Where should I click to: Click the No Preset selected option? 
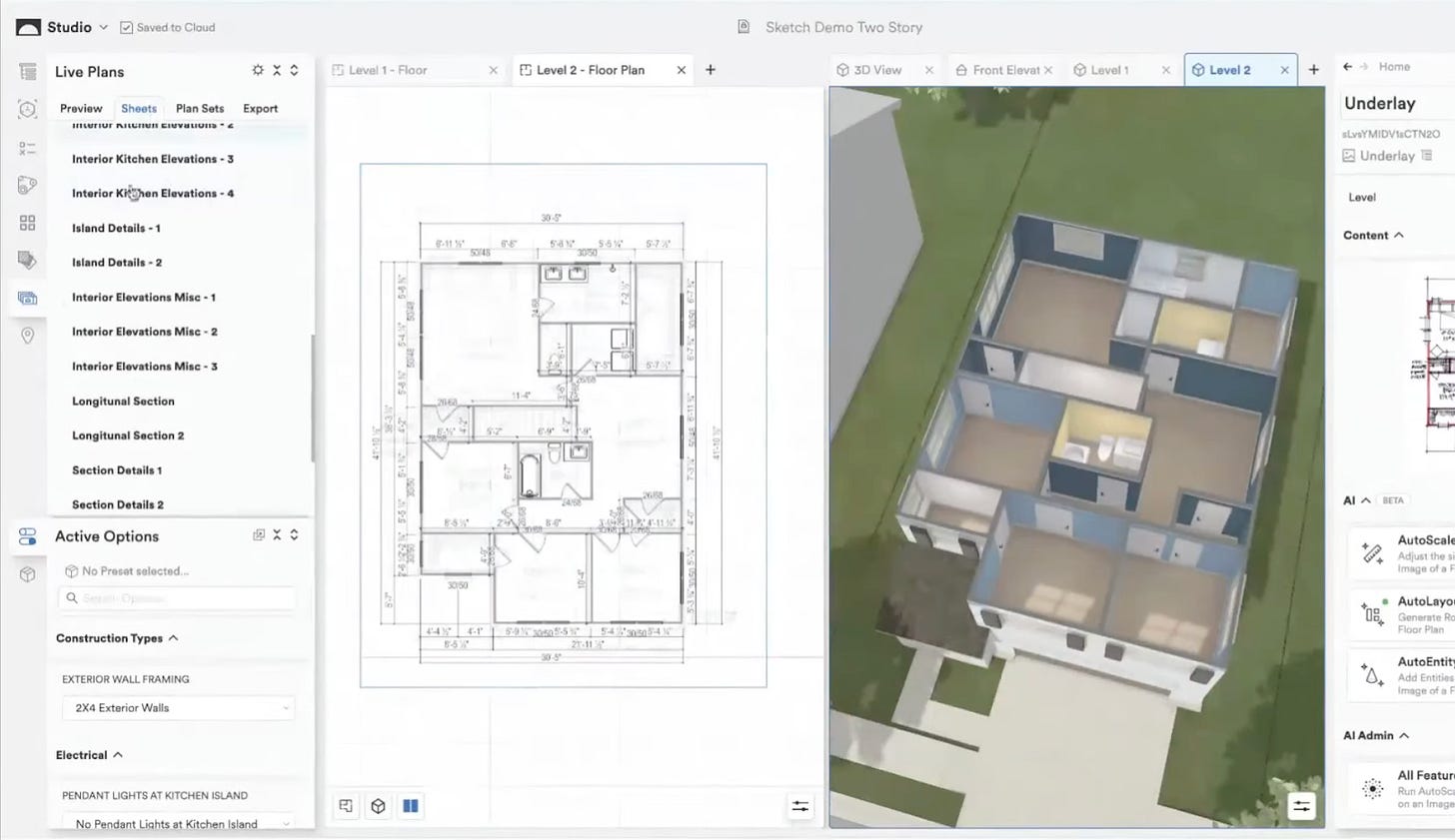click(x=126, y=571)
